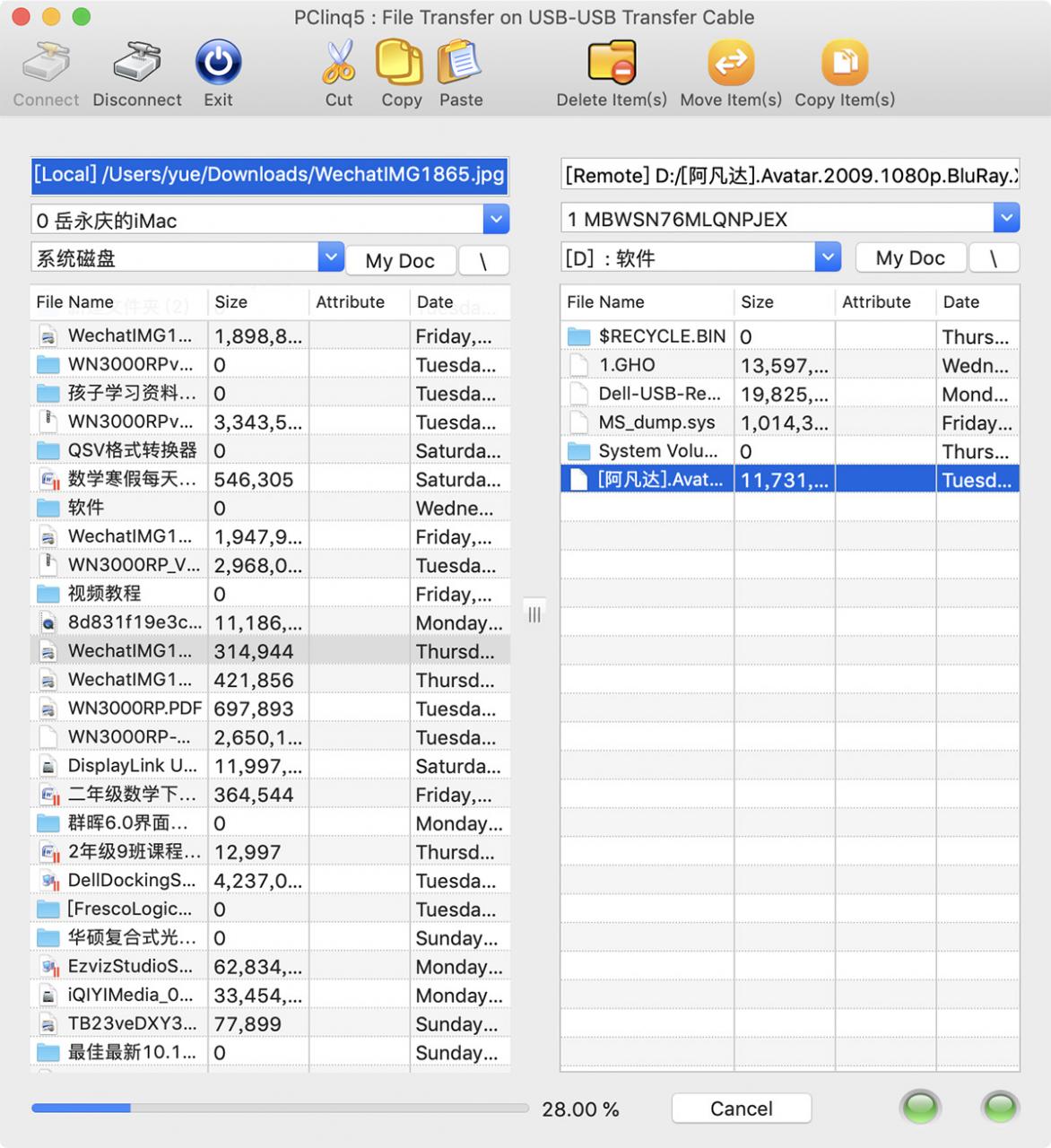The height and width of the screenshot is (1148, 1051).
Task: Click the size 13,597,... cell of 1.GHO
Action: [785, 365]
